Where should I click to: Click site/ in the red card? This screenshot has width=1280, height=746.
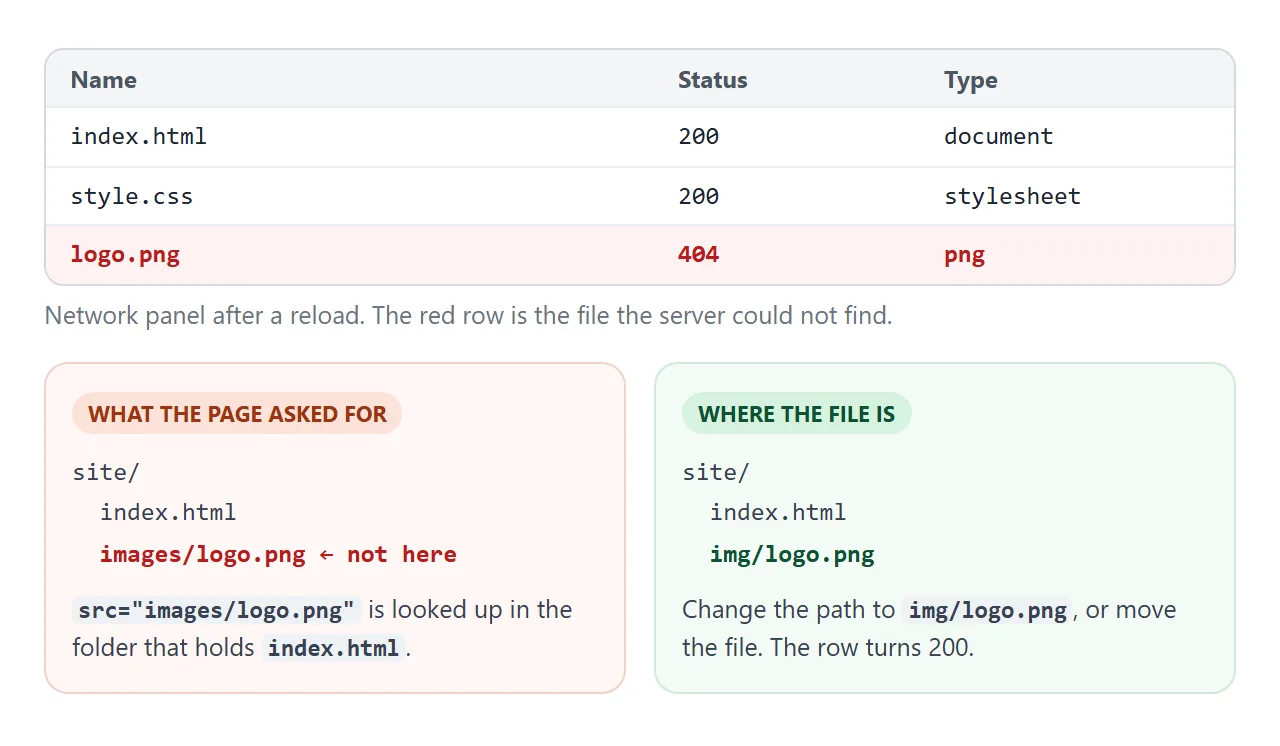(105, 472)
